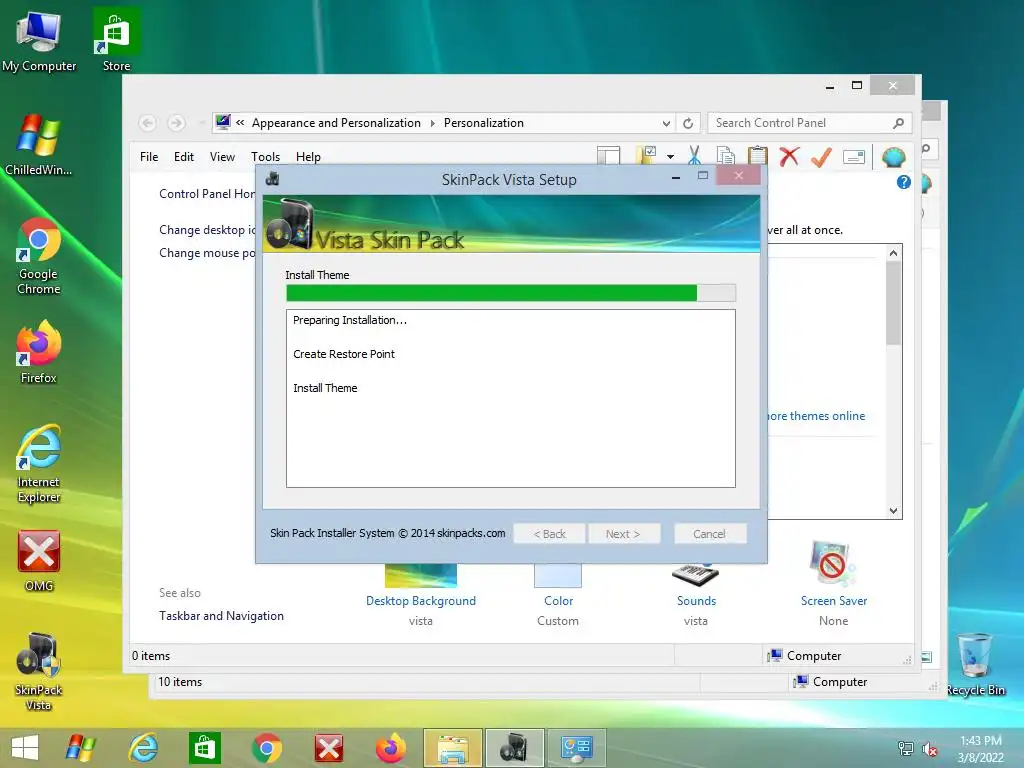
Task: Click the orange checkmark toolbar icon
Action: click(x=822, y=156)
